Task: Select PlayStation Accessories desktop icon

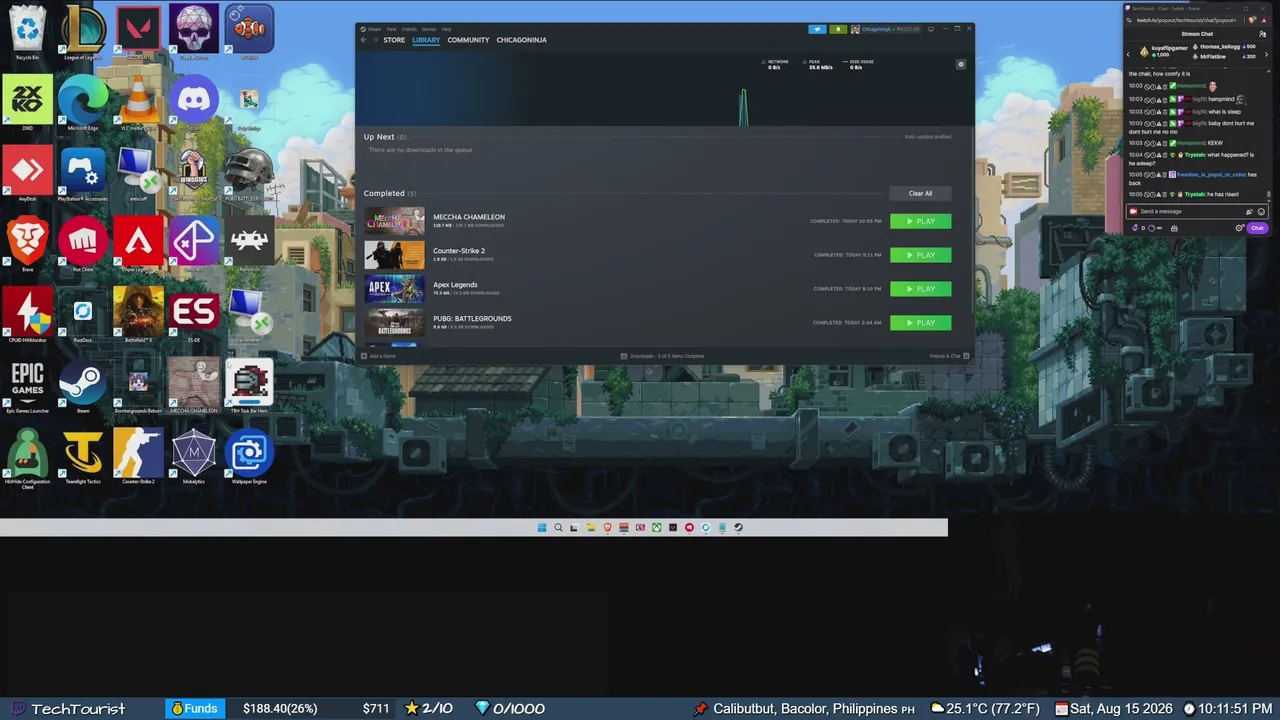Action: point(83,172)
